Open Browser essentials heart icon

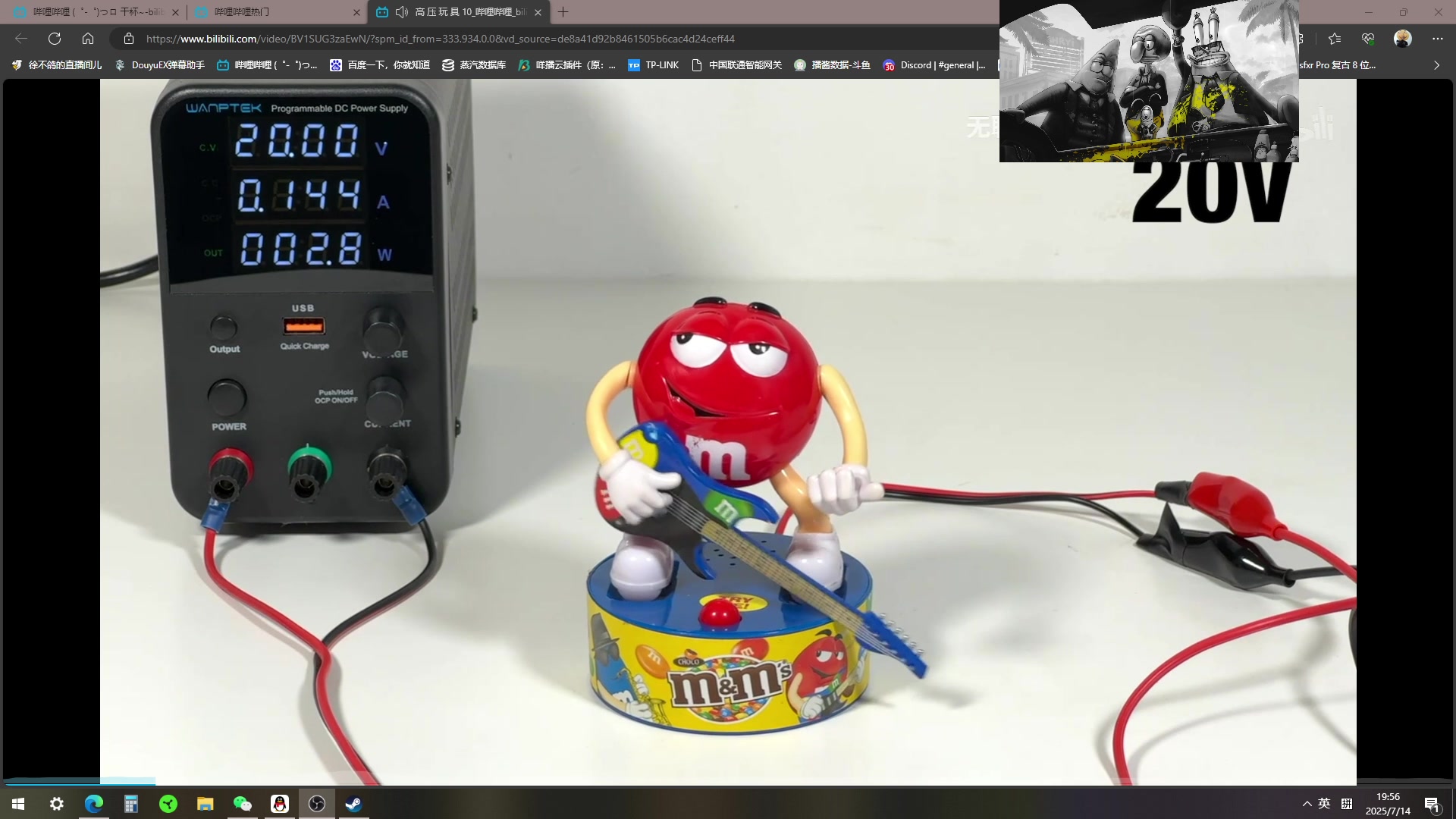tap(1368, 39)
